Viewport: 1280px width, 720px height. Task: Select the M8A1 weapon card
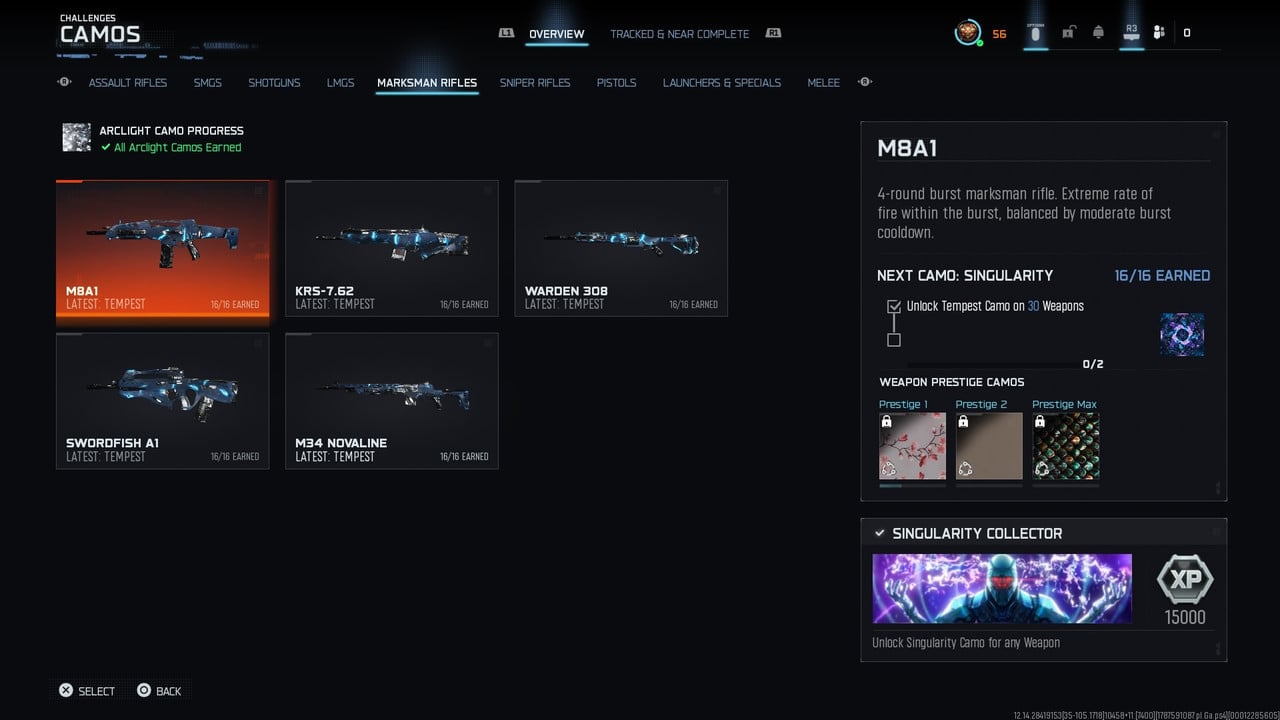point(163,249)
